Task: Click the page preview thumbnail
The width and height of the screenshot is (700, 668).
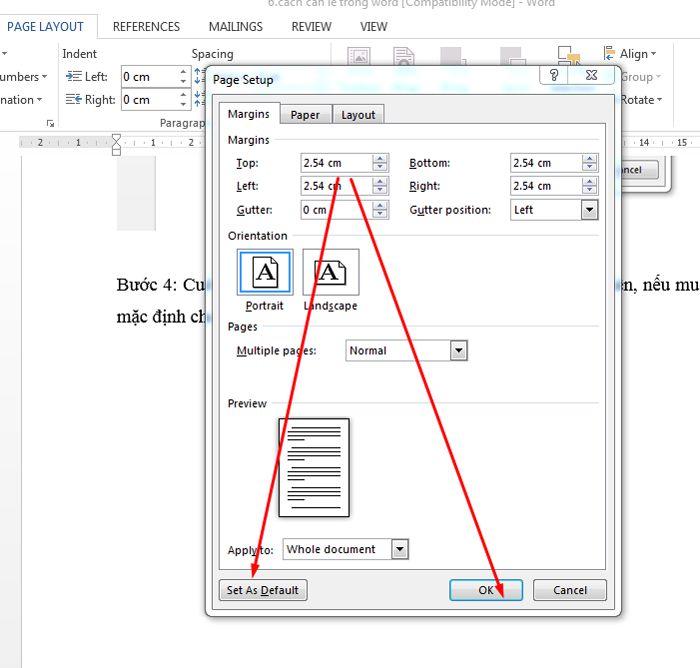Action: tap(314, 467)
